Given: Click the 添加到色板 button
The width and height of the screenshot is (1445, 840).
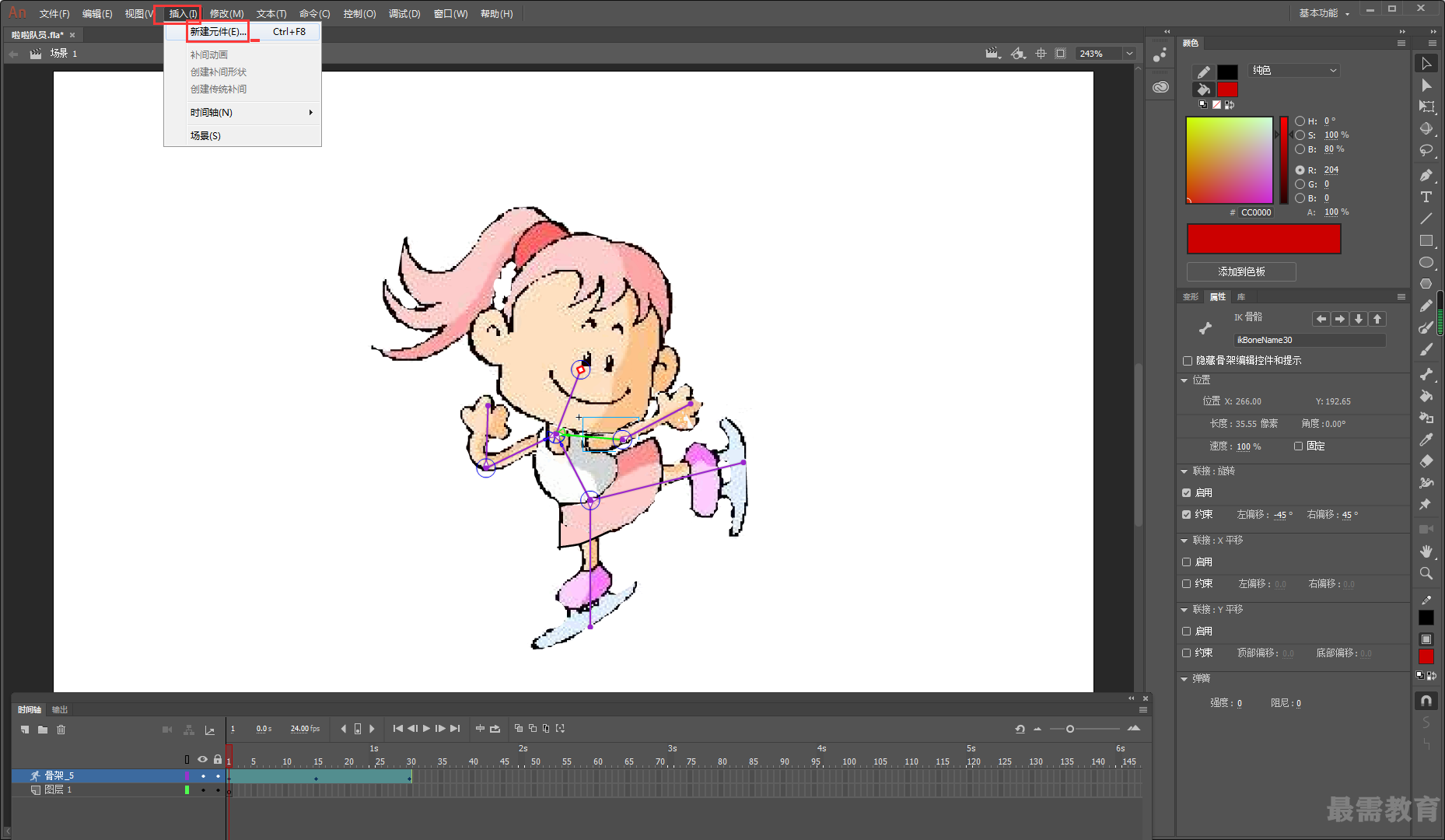Looking at the screenshot, I should pos(1241,271).
